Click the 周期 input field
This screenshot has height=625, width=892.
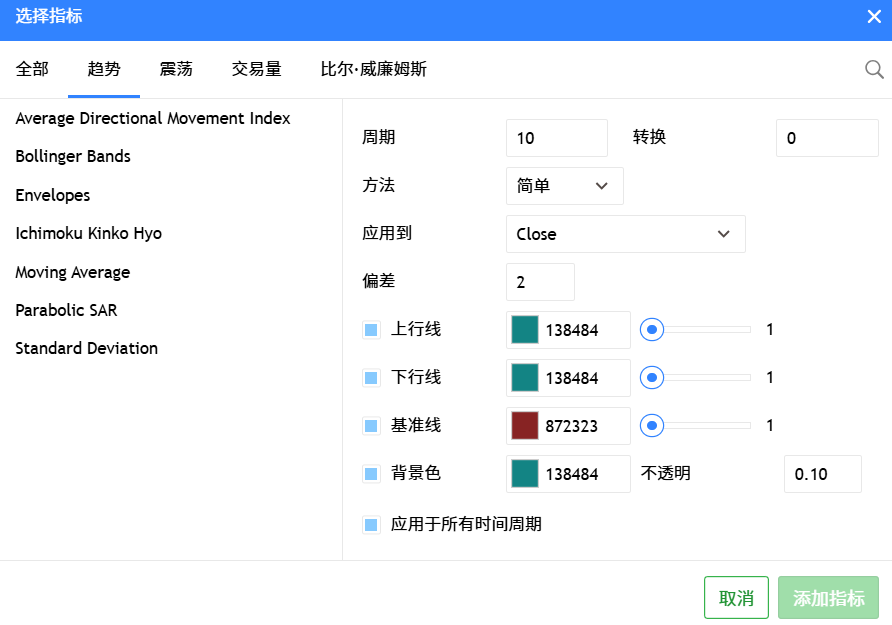tap(556, 138)
